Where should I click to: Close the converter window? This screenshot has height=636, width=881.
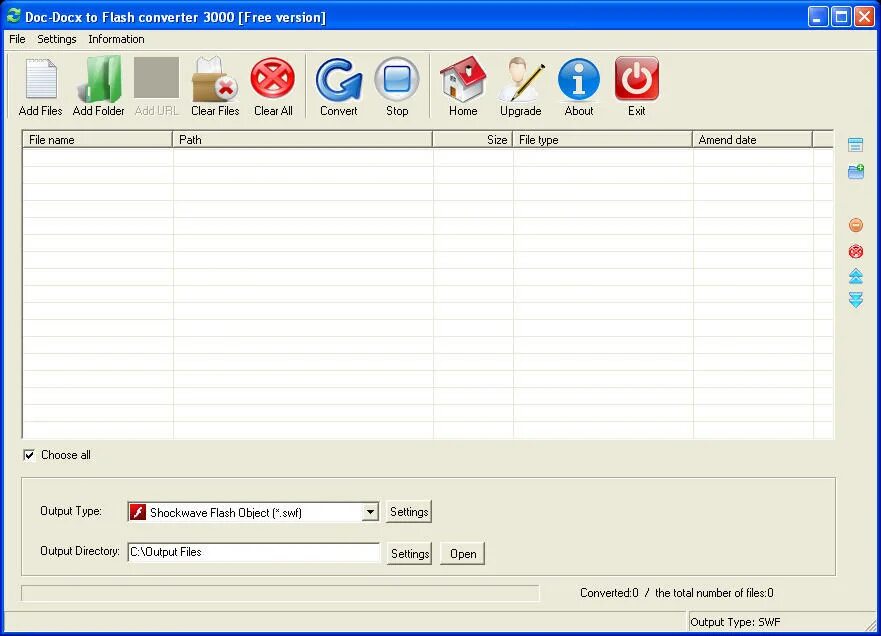tap(864, 16)
